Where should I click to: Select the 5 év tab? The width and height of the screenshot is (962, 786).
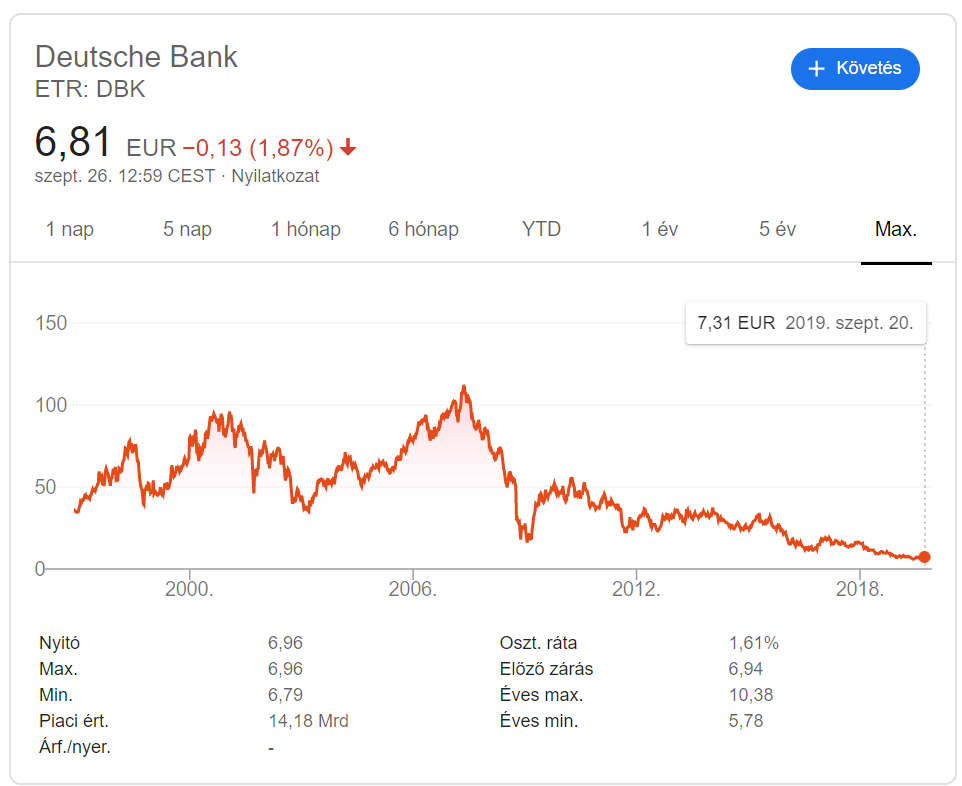click(x=777, y=229)
